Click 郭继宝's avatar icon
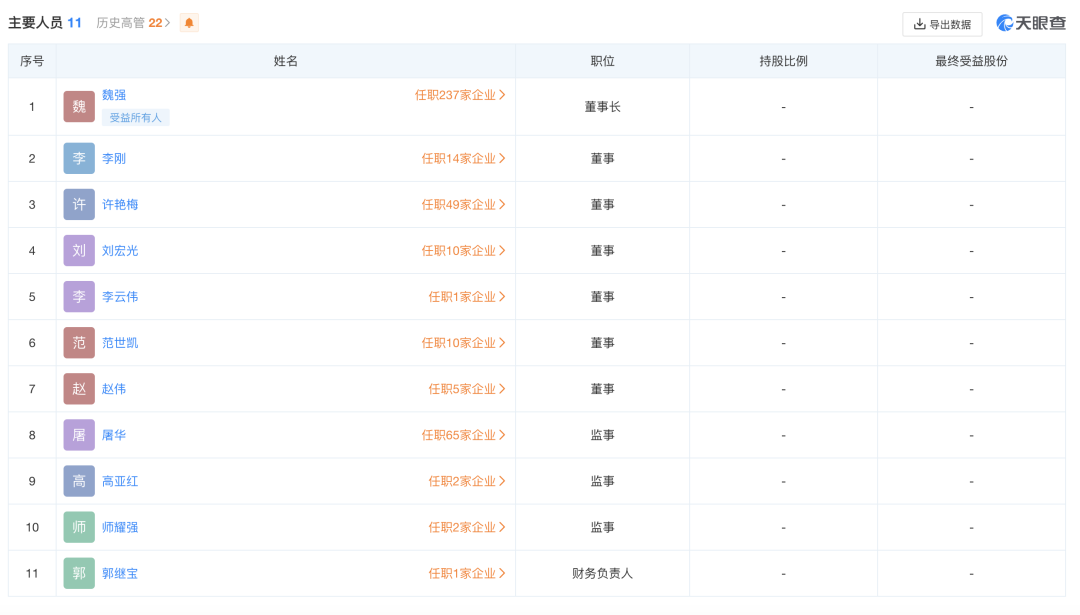Screen dimensions: 1080x615 79,573
